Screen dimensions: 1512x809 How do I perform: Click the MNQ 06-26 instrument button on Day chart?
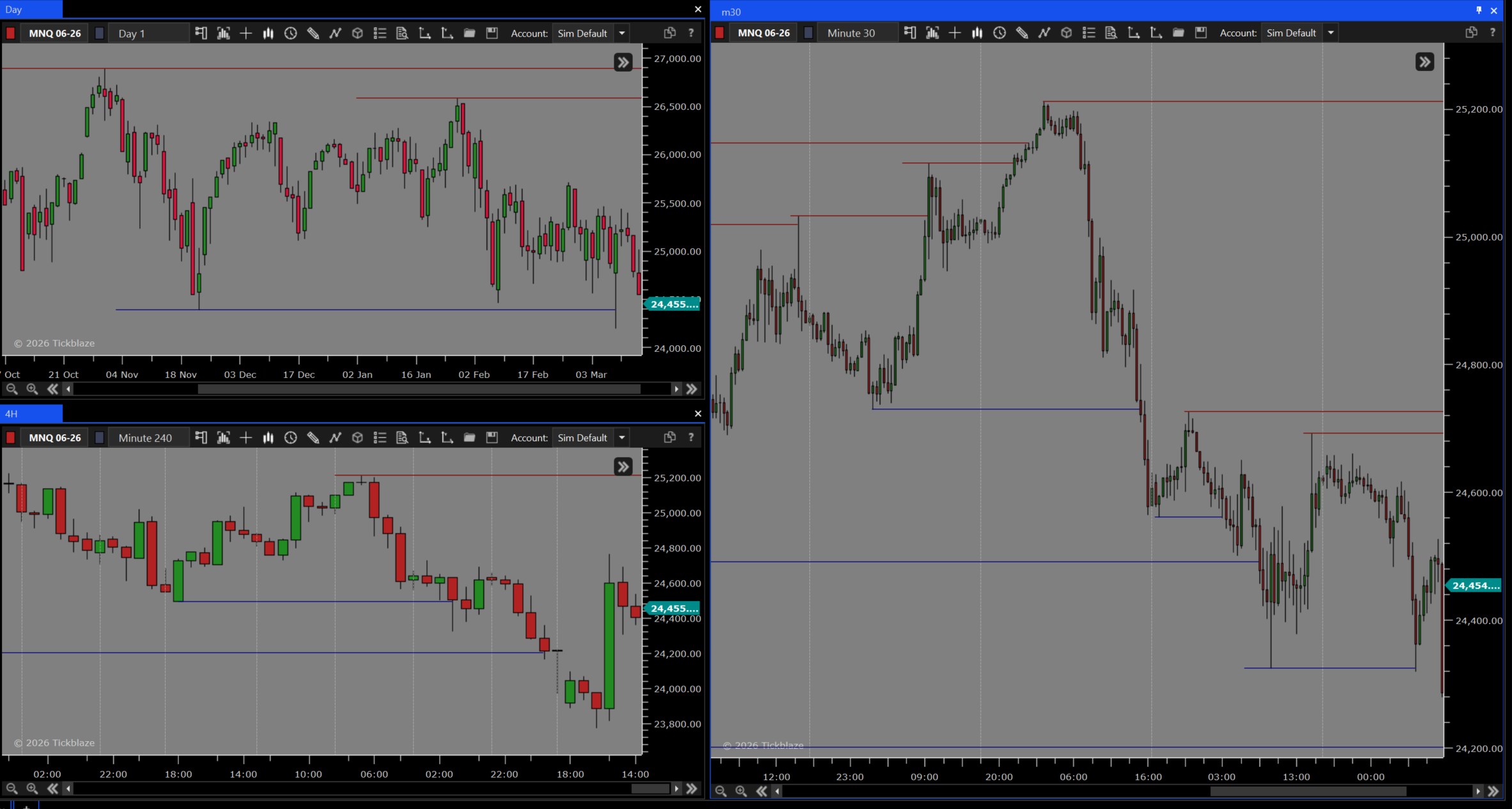54,33
